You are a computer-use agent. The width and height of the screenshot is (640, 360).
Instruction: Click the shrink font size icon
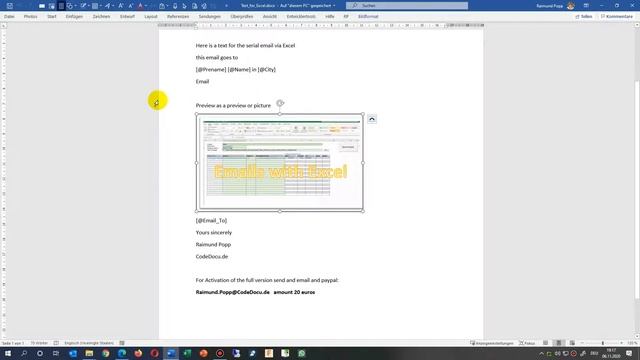tap(131, 6)
